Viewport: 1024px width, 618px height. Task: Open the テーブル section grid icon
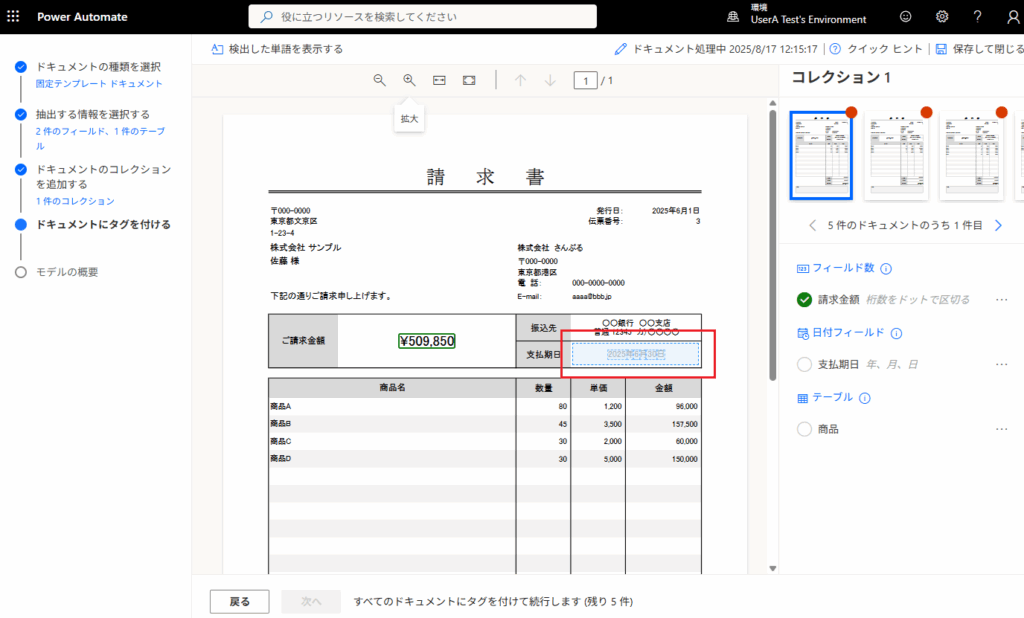click(x=803, y=398)
